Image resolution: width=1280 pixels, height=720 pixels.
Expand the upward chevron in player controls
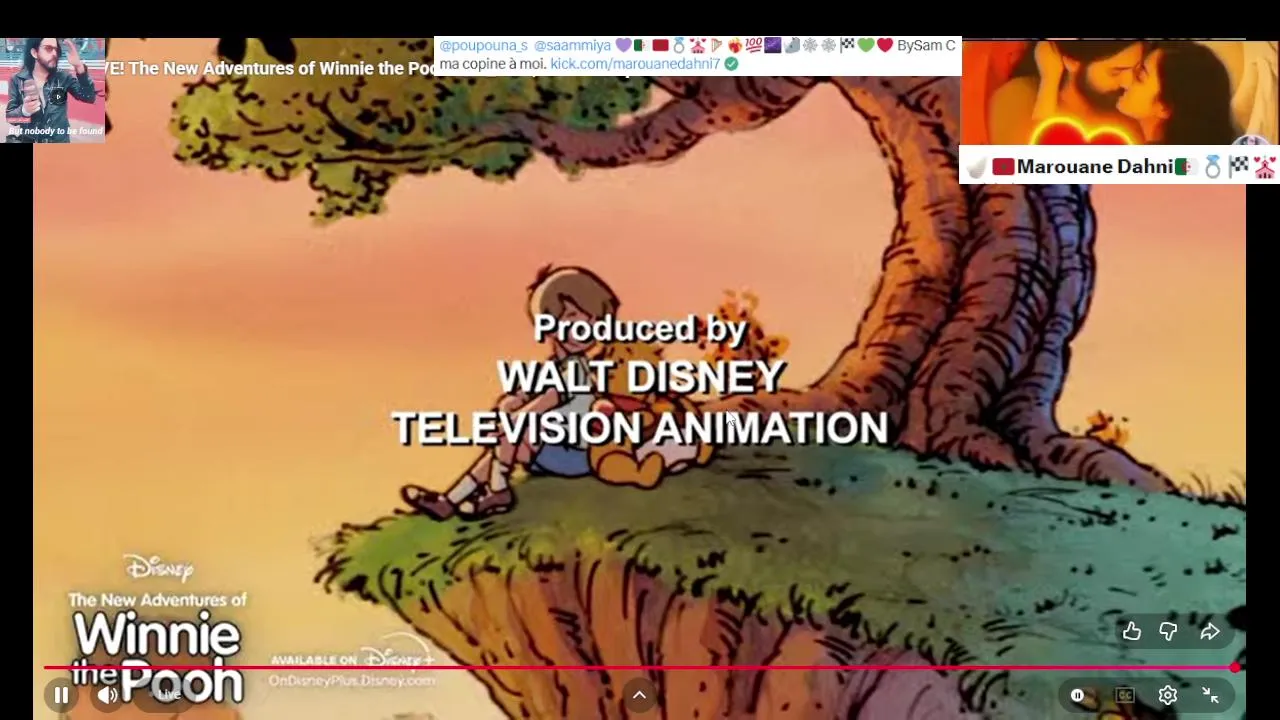click(639, 695)
